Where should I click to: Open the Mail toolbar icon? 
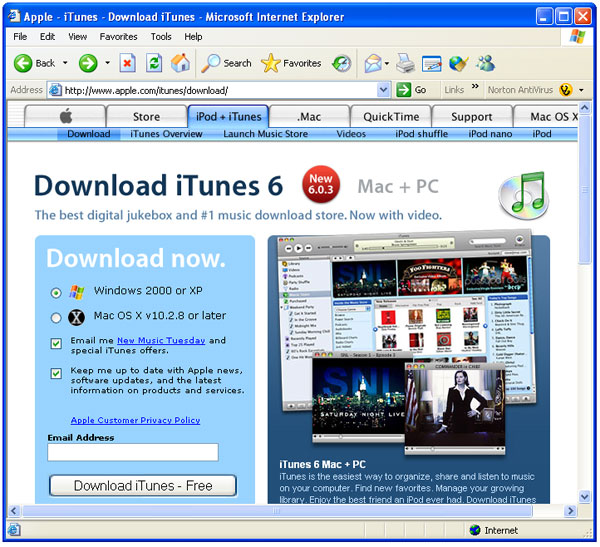[x=373, y=63]
